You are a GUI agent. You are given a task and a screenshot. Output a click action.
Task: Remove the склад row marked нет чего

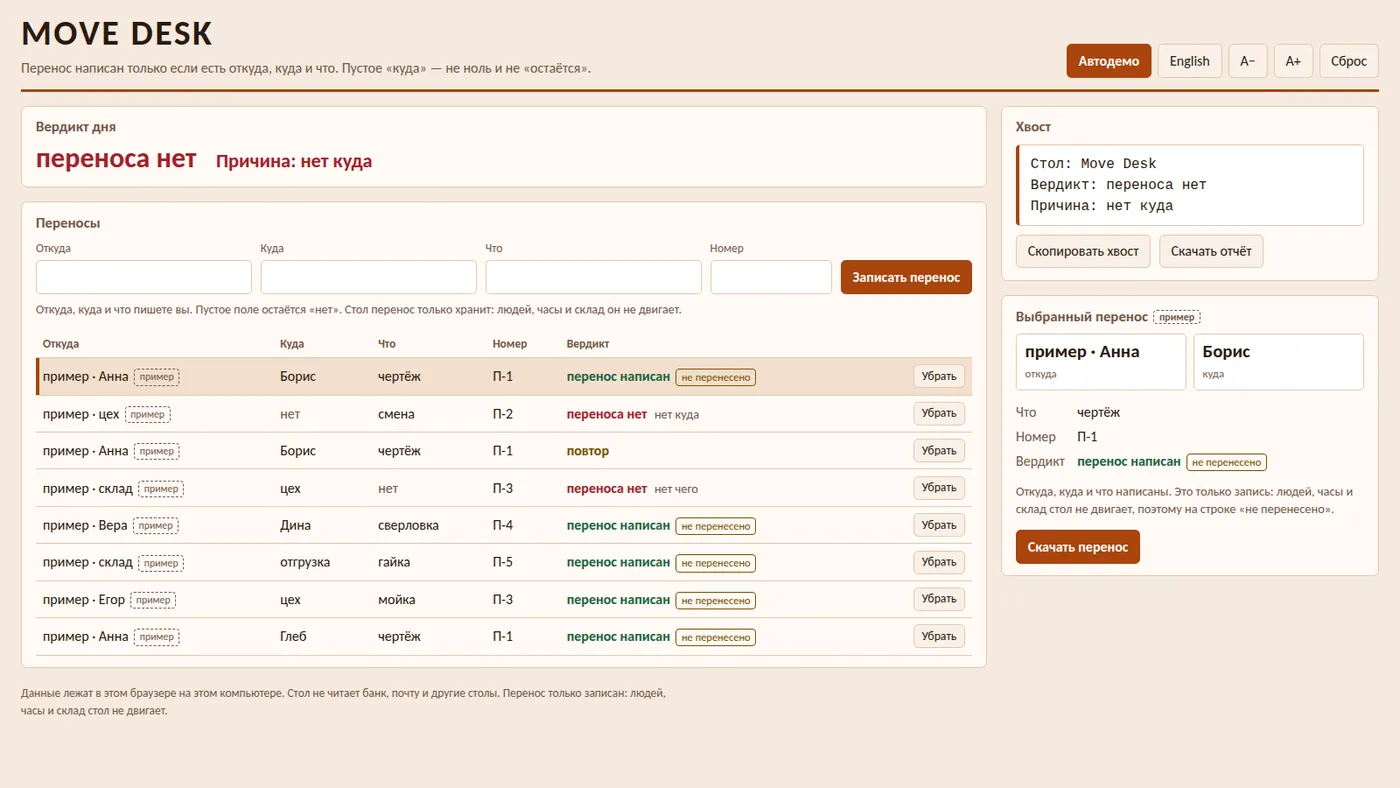[x=939, y=488]
